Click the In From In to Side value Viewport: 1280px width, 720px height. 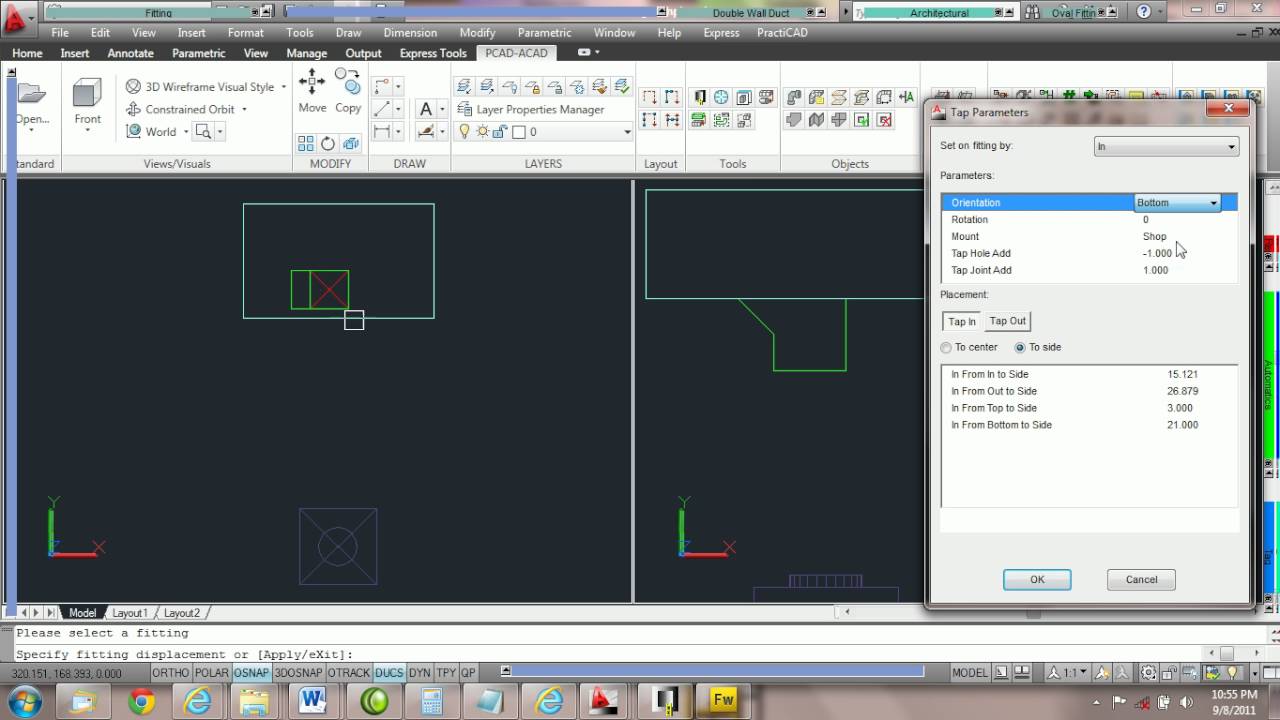1182,374
